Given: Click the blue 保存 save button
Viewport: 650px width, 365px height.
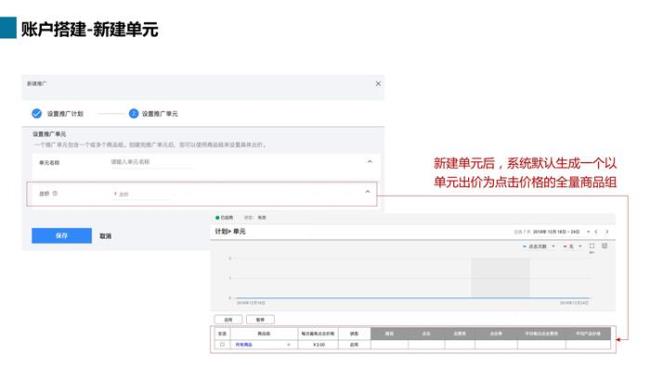Looking at the screenshot, I should point(62,236).
